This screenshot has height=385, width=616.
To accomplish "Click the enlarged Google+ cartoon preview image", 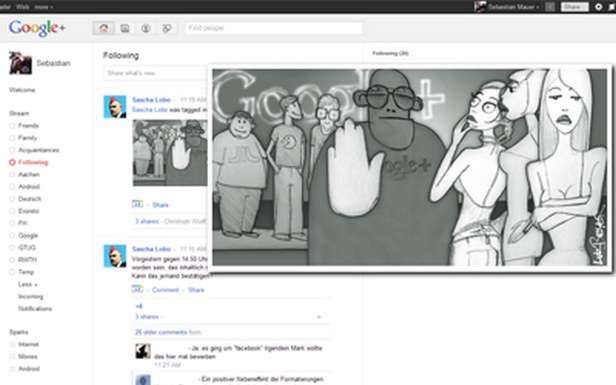I will 410,167.
